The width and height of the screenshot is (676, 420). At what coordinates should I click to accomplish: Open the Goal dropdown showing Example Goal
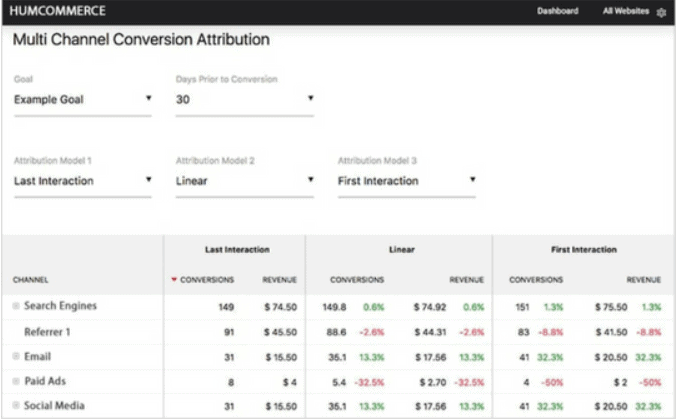click(82, 99)
